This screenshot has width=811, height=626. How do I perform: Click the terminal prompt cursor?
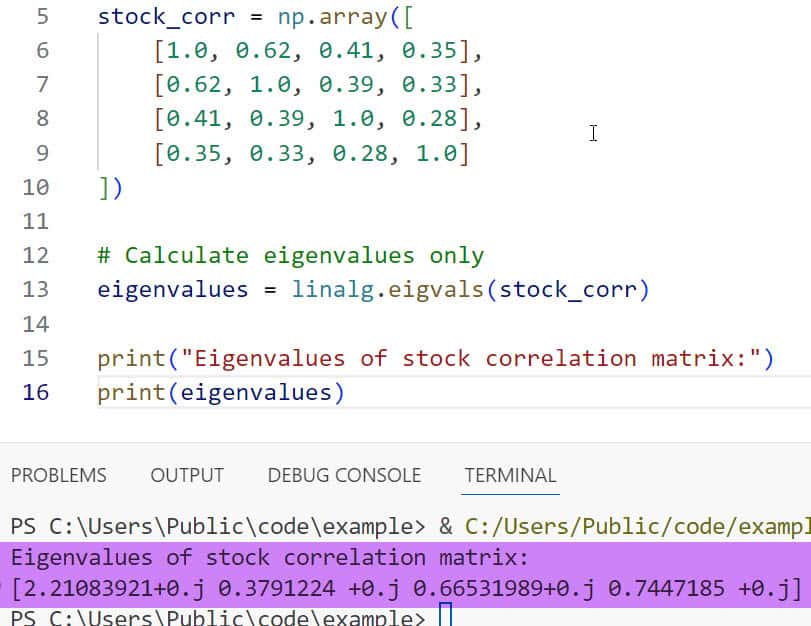pos(446,616)
